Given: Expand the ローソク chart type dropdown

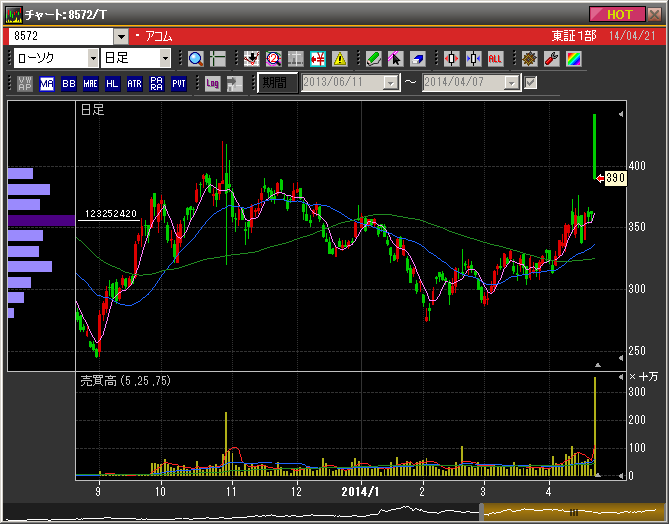Looking at the screenshot, I should click(91, 59).
